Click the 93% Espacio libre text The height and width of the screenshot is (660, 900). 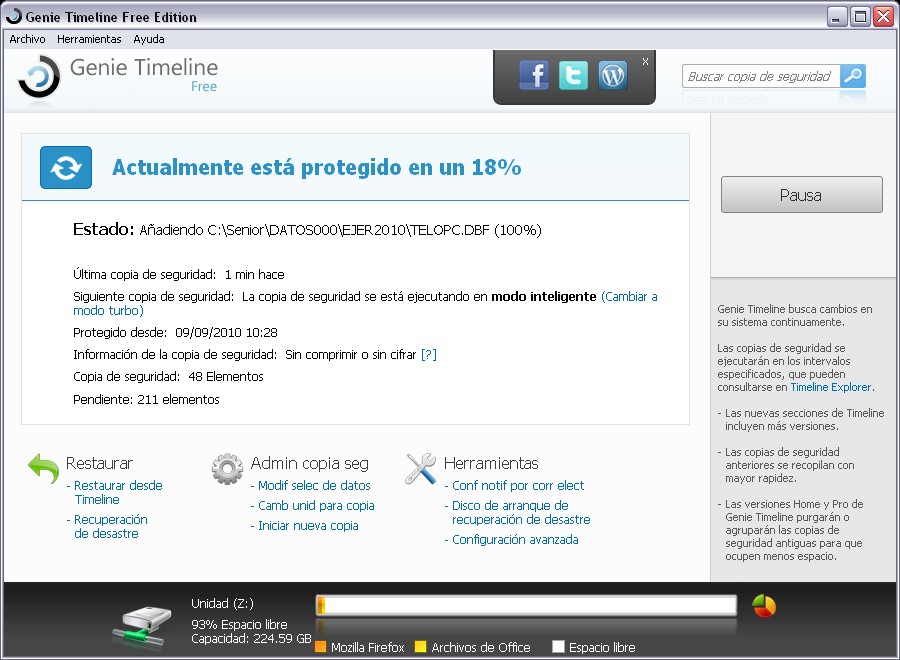[x=239, y=624]
